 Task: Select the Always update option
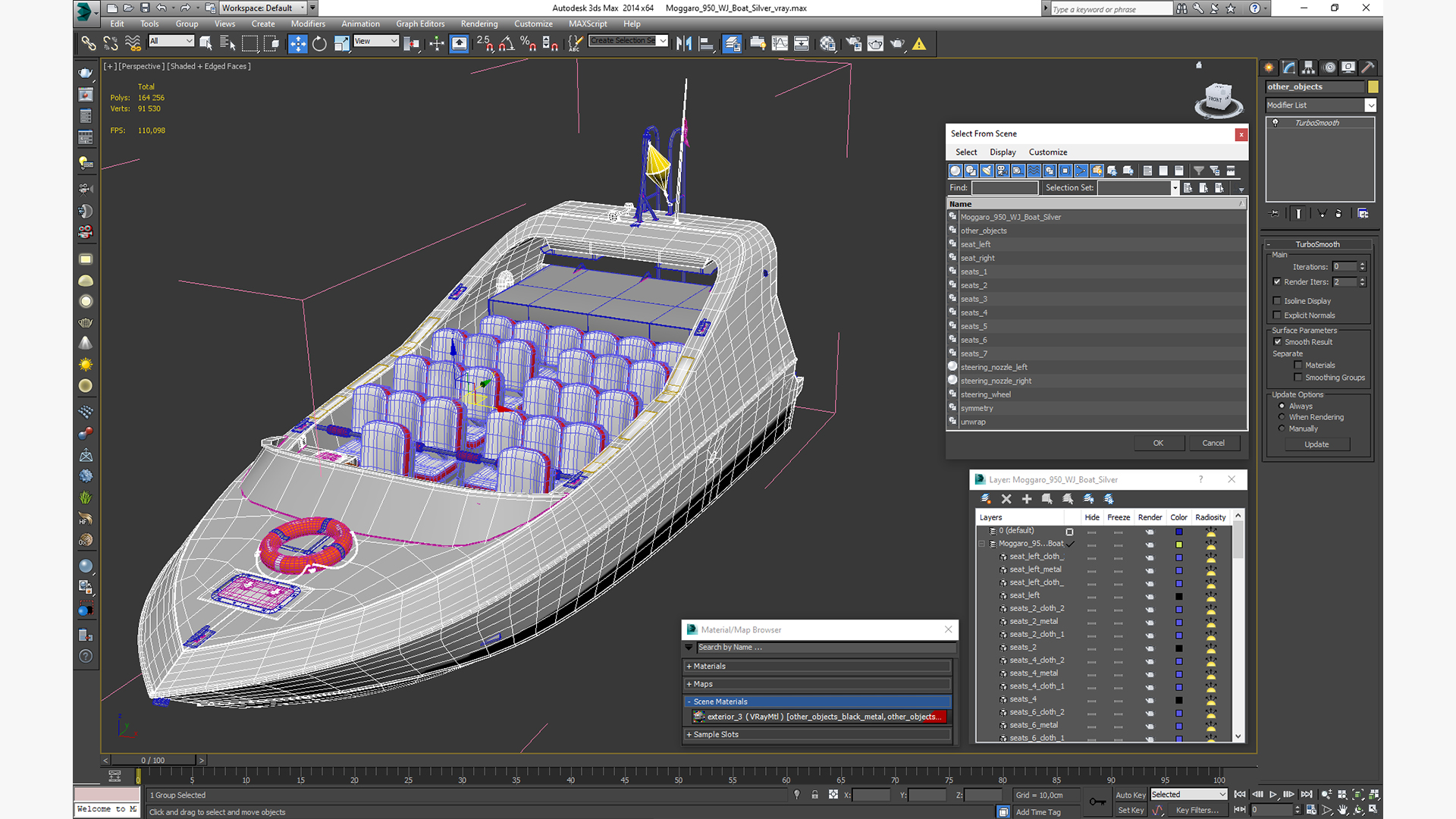tap(1282, 406)
